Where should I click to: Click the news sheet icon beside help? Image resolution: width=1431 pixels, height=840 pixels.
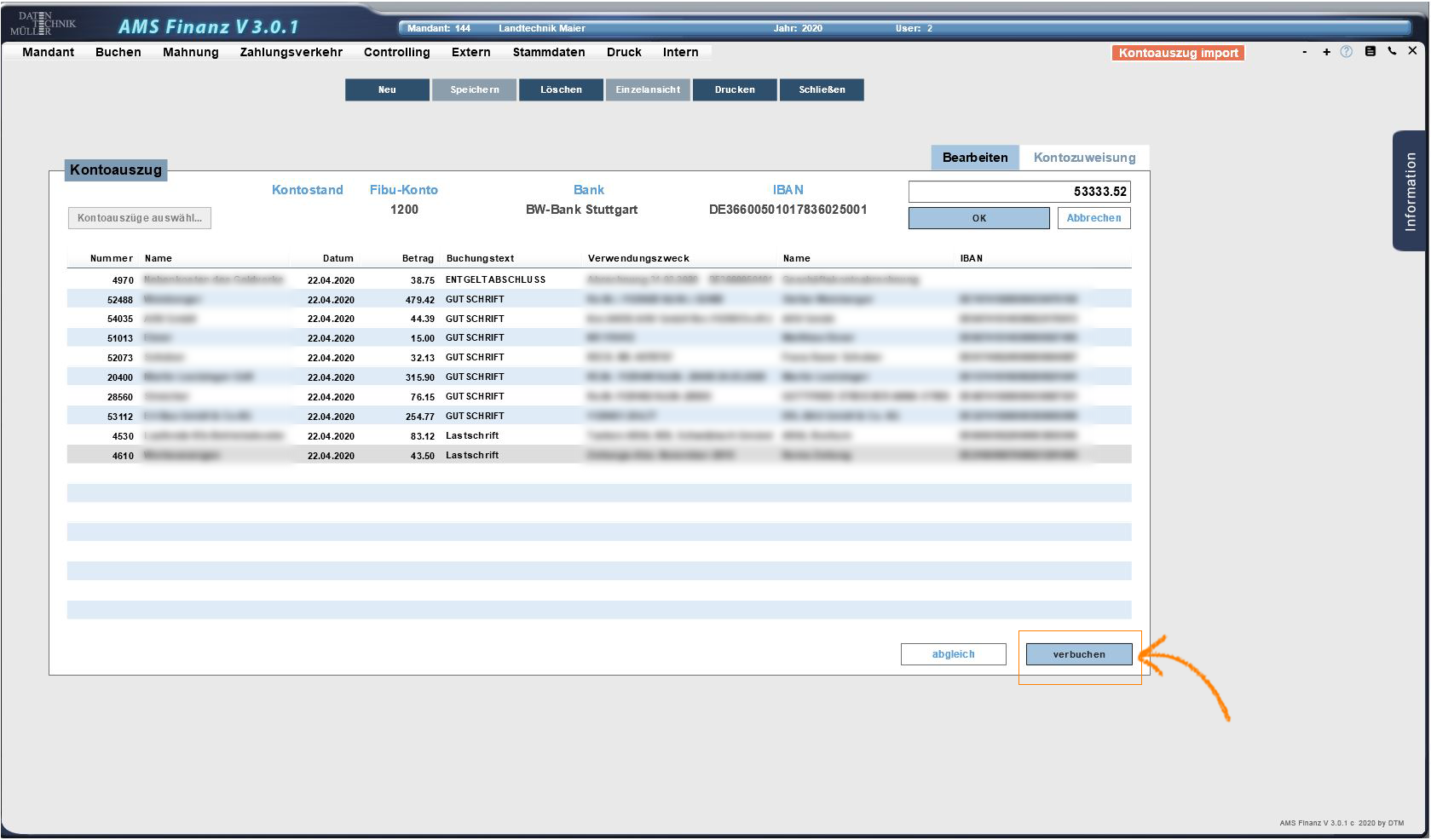click(1370, 51)
